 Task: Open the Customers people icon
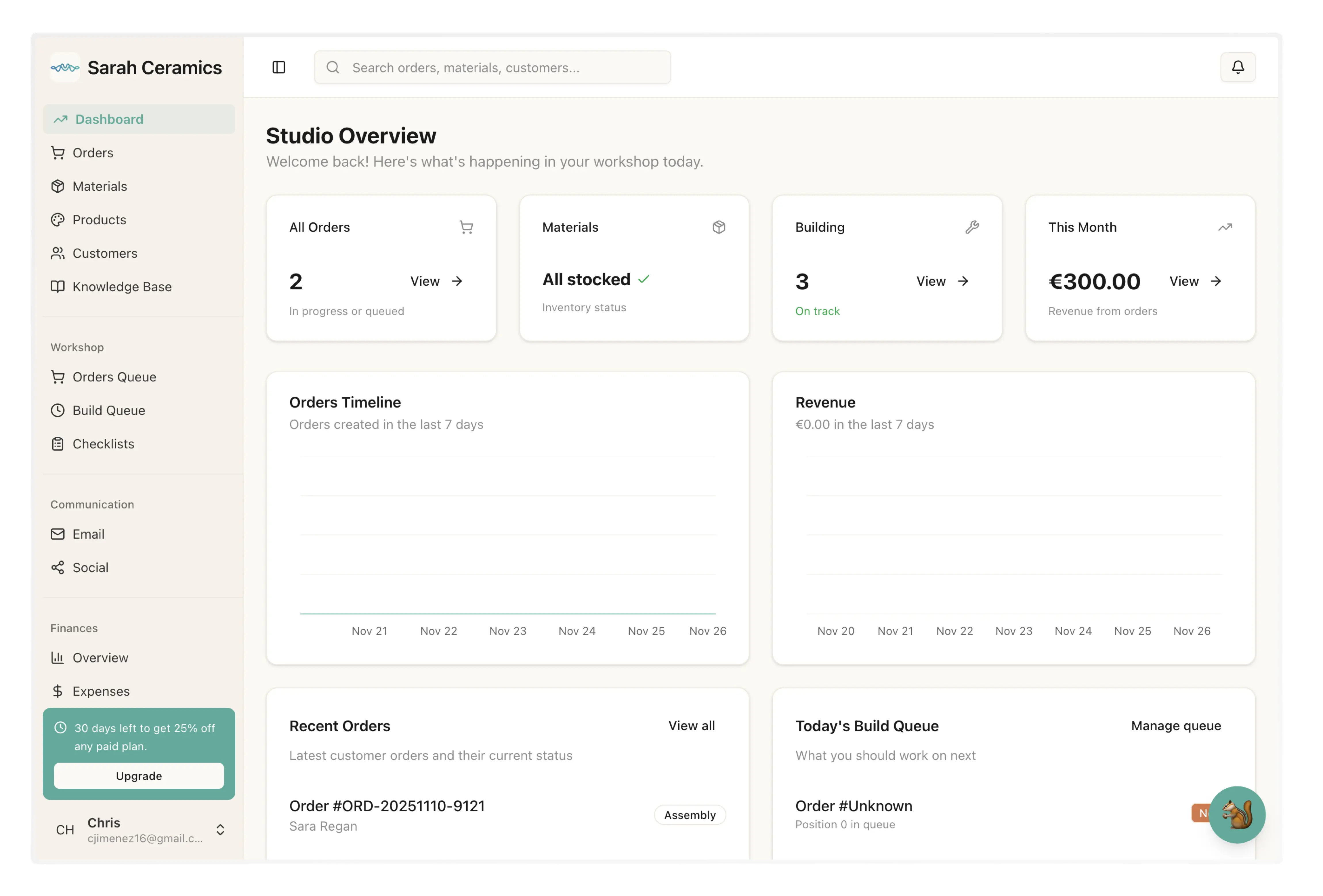pos(58,253)
